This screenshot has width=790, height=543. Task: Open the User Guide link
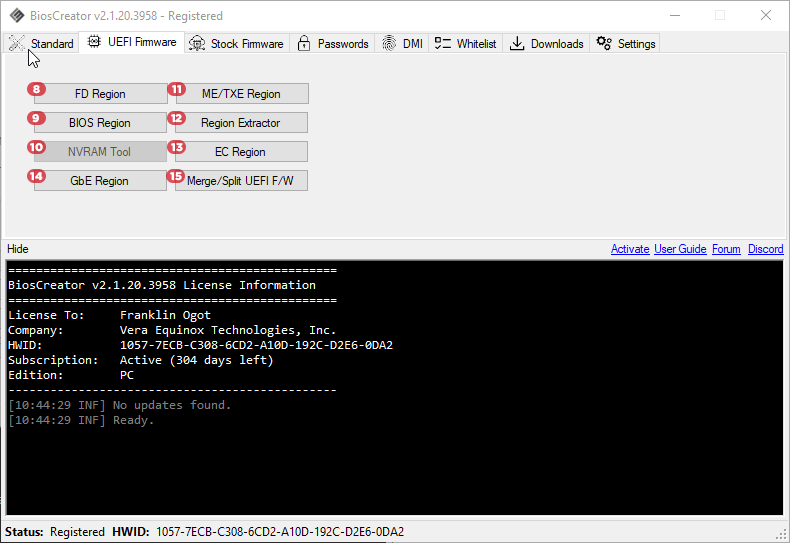tap(680, 249)
